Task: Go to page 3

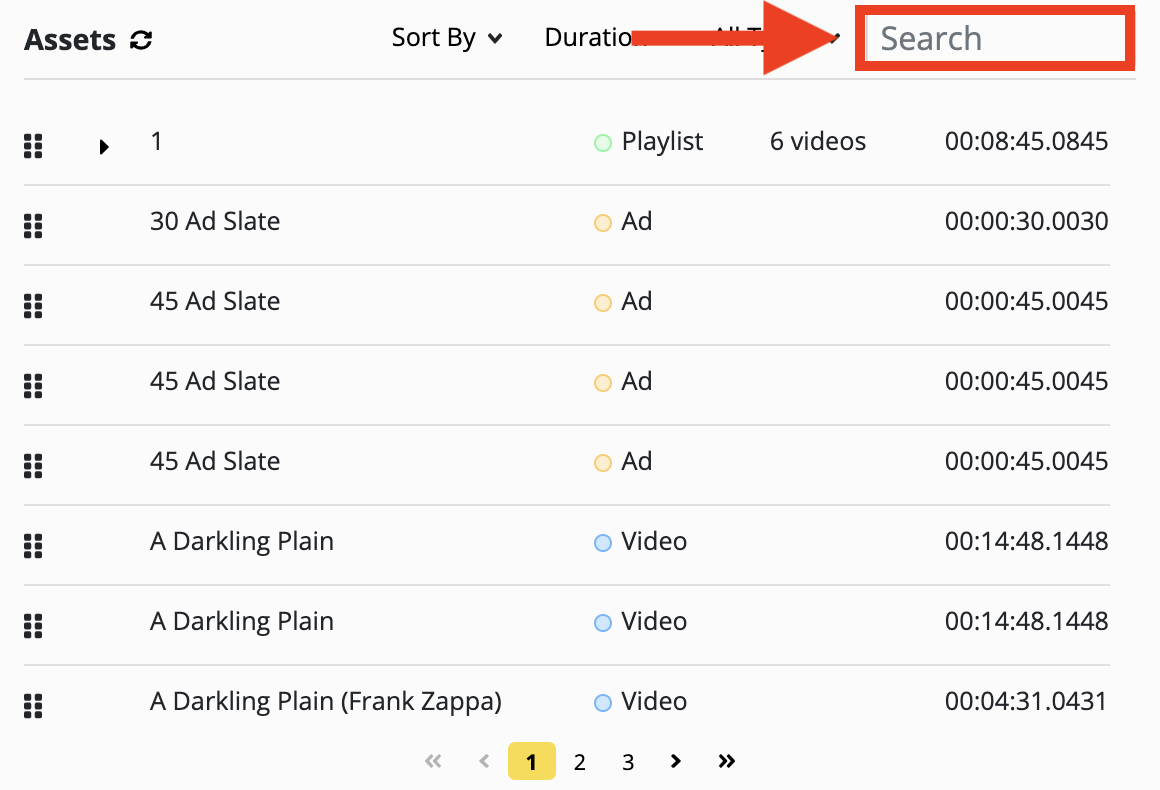Action: coord(628,762)
